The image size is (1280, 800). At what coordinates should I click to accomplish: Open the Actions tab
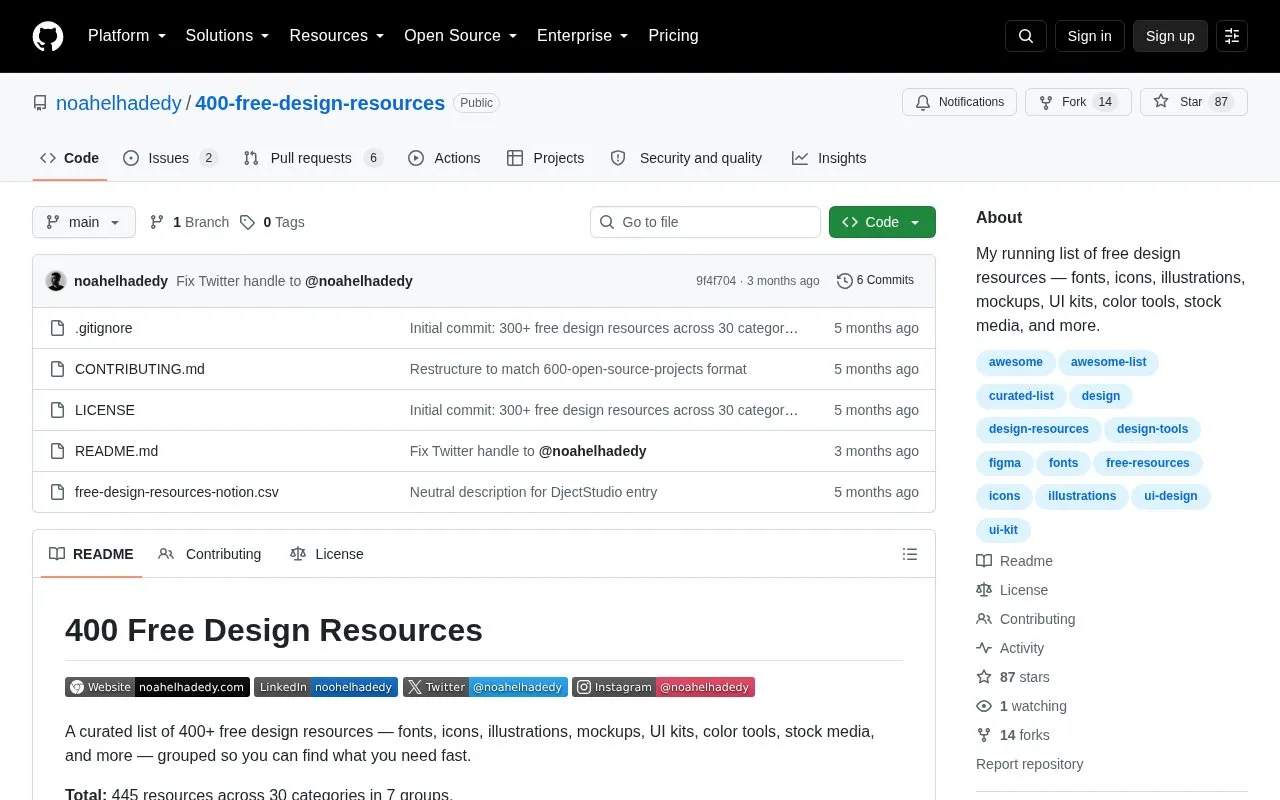coord(444,158)
